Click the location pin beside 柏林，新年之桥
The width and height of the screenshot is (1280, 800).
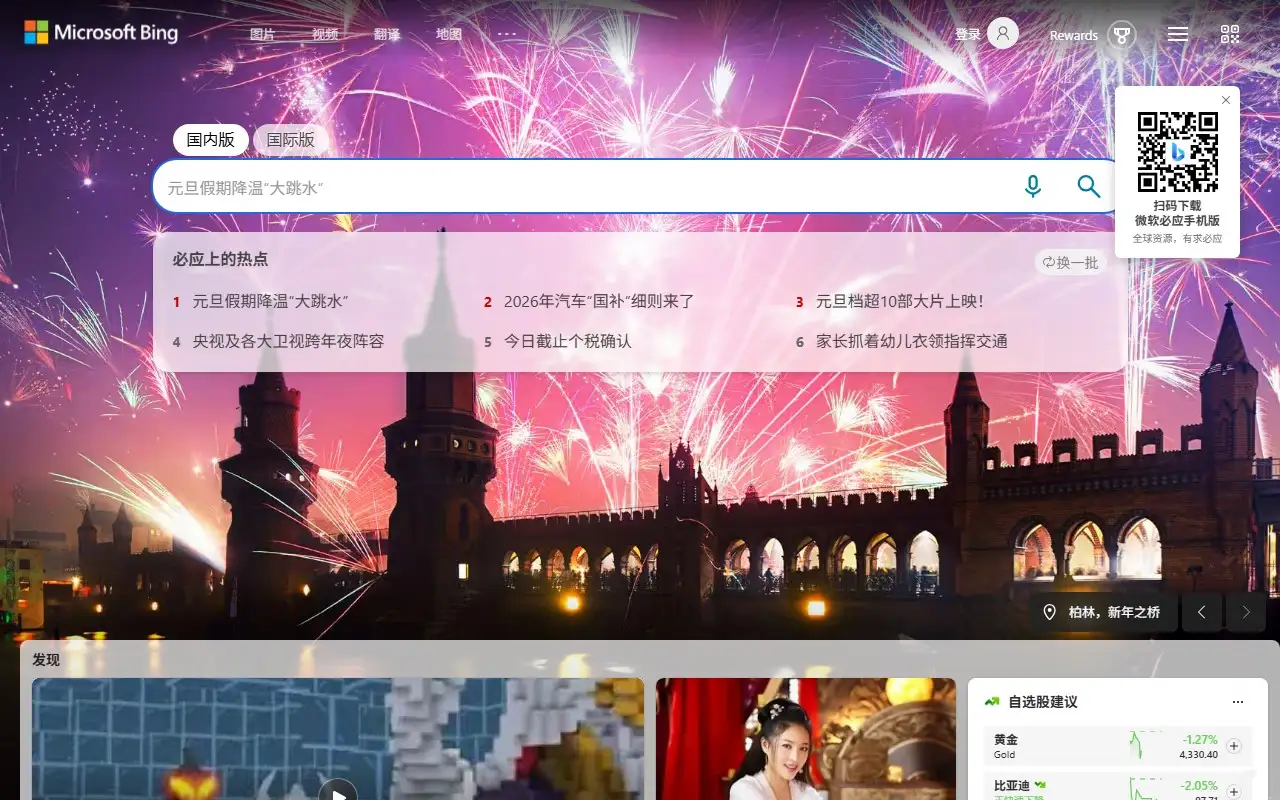coord(1051,612)
